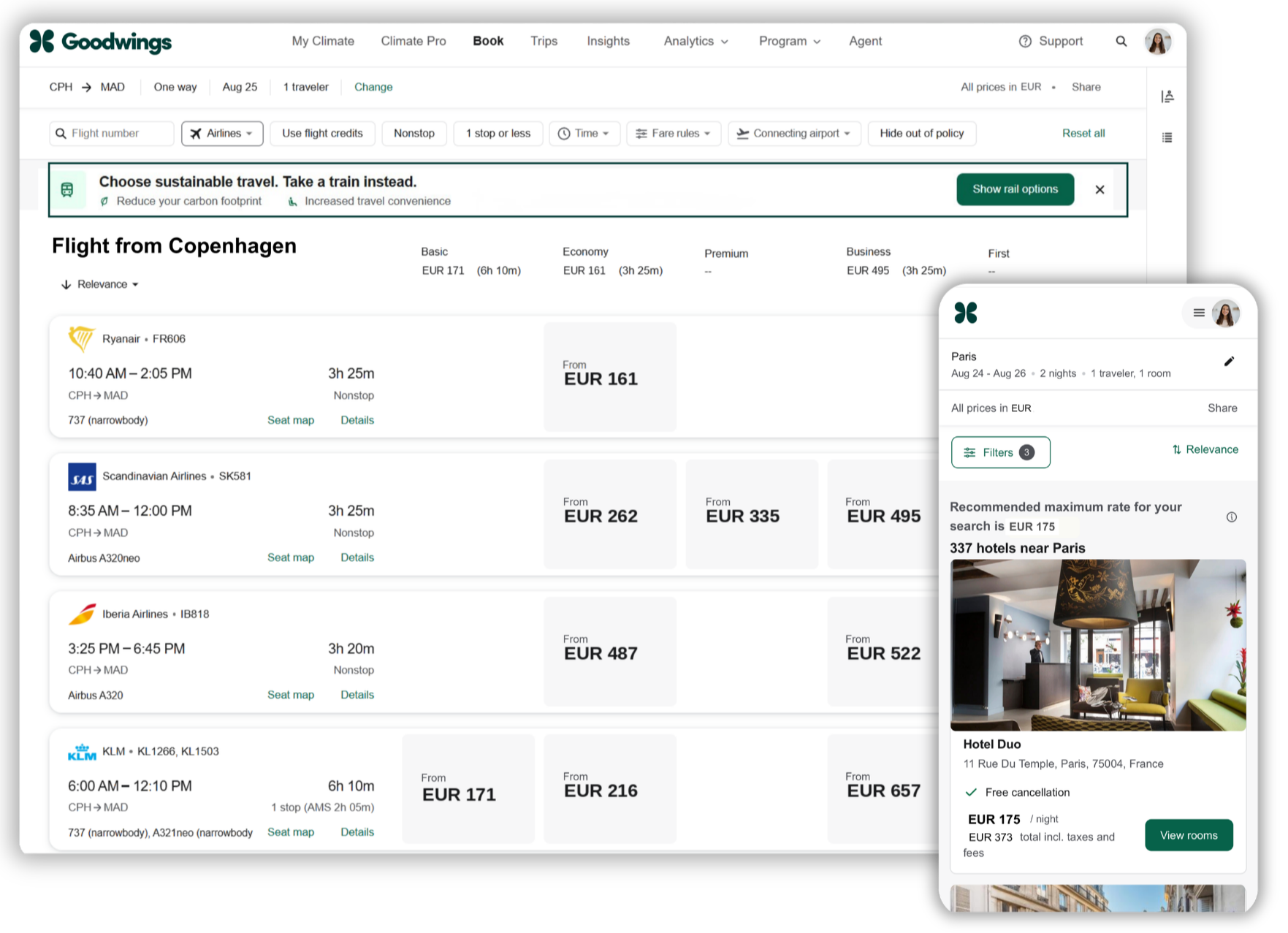Open the list view icon in right sidebar
This screenshot has height=933, width=1288.
pos(1167,137)
